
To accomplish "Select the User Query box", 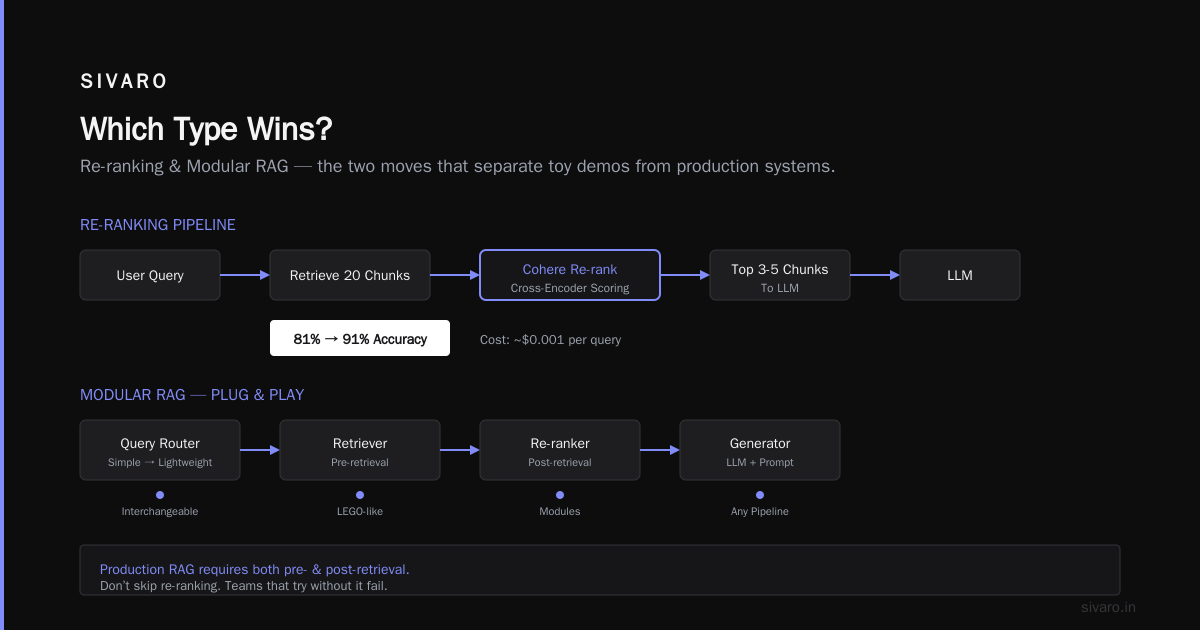I will [x=150, y=275].
